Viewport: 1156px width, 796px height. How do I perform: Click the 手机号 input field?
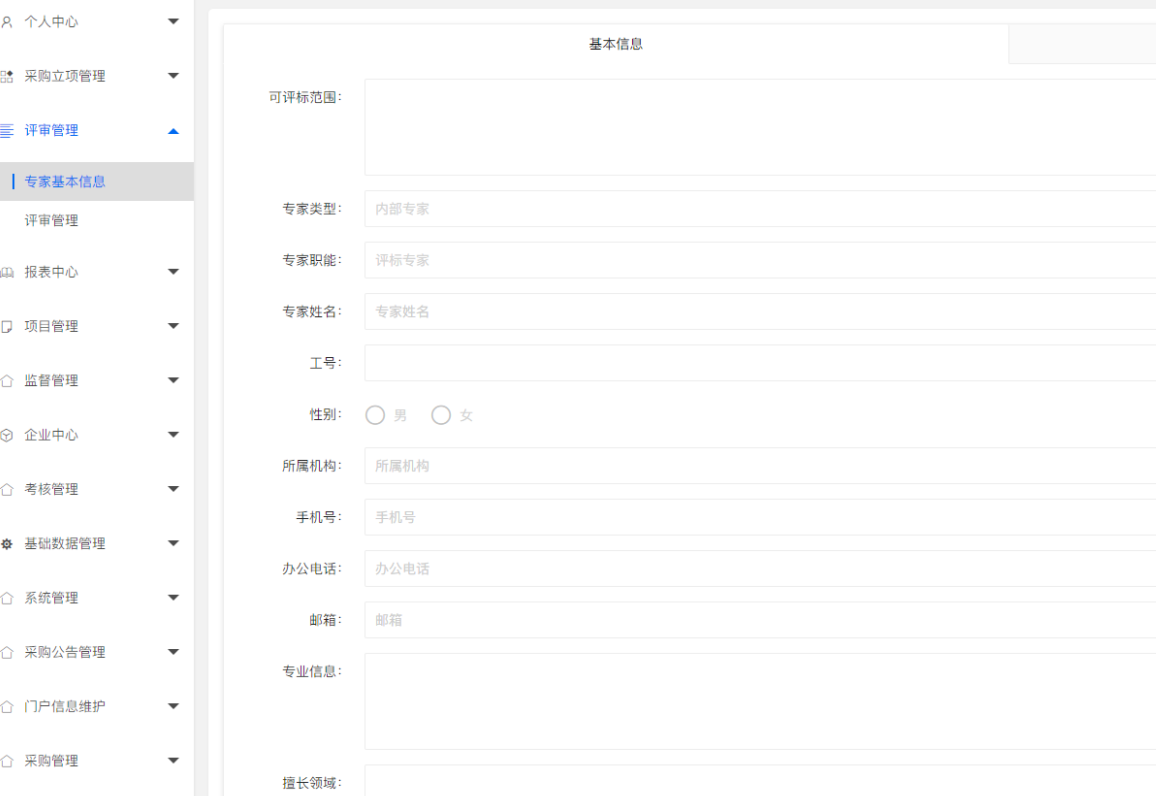[x=760, y=517]
